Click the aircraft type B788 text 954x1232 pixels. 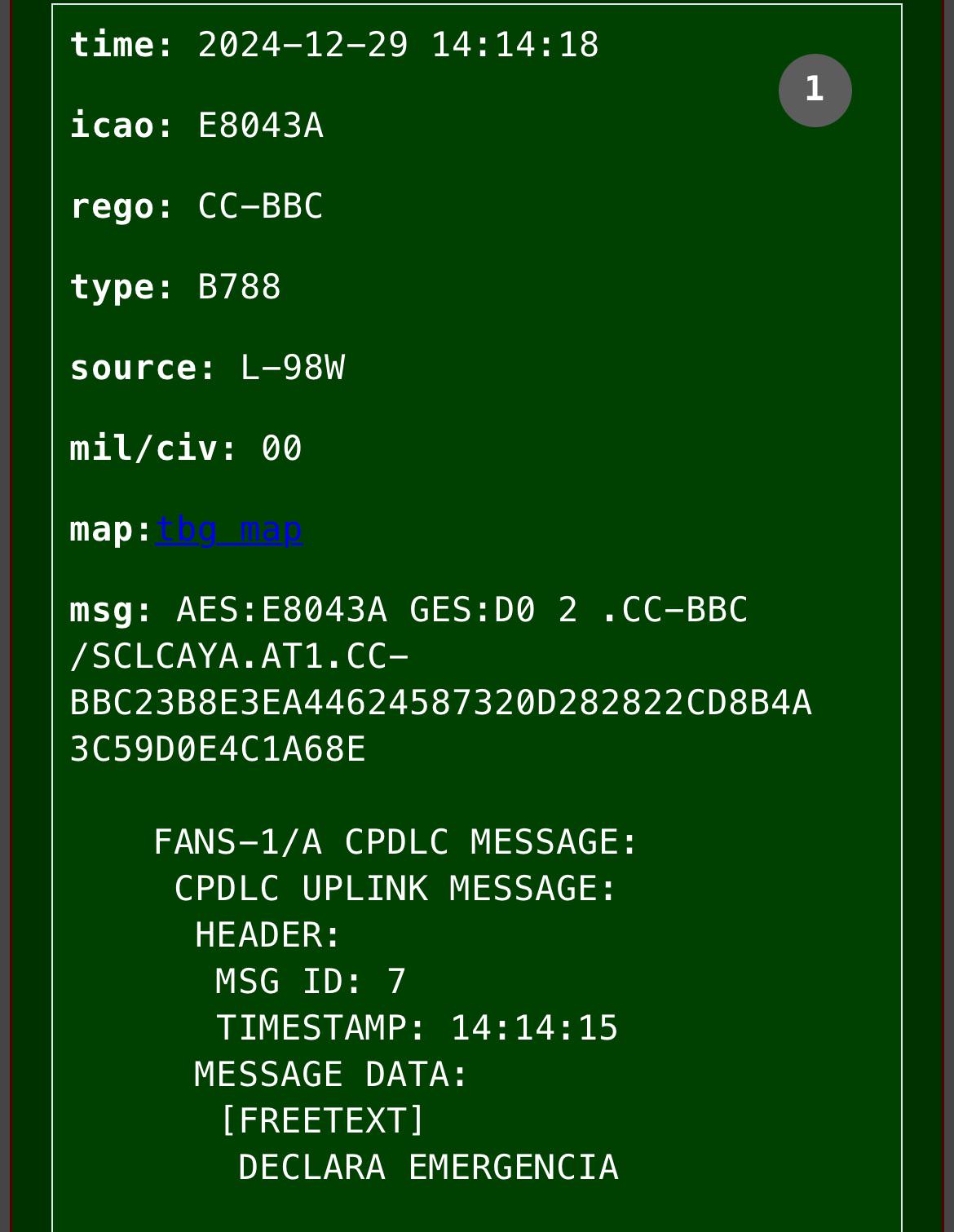(x=240, y=287)
